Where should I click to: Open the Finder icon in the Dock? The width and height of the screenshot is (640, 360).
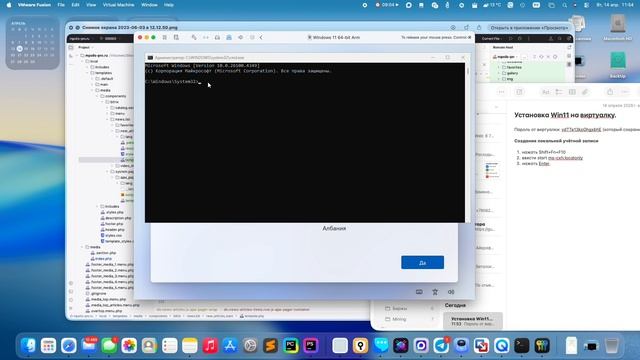(28, 346)
